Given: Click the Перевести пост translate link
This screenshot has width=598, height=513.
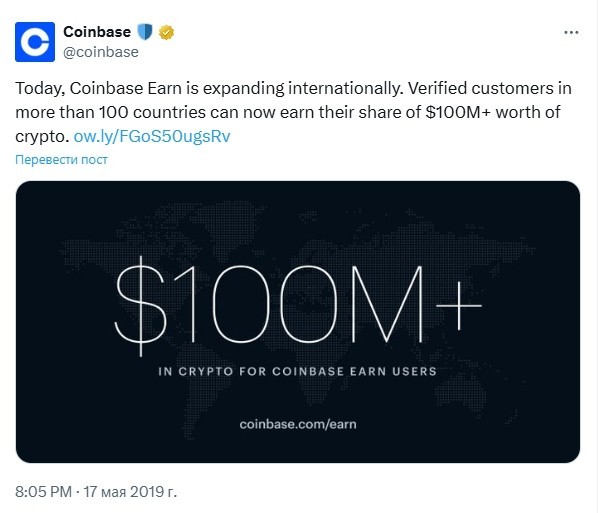Looking at the screenshot, I should point(61,159).
